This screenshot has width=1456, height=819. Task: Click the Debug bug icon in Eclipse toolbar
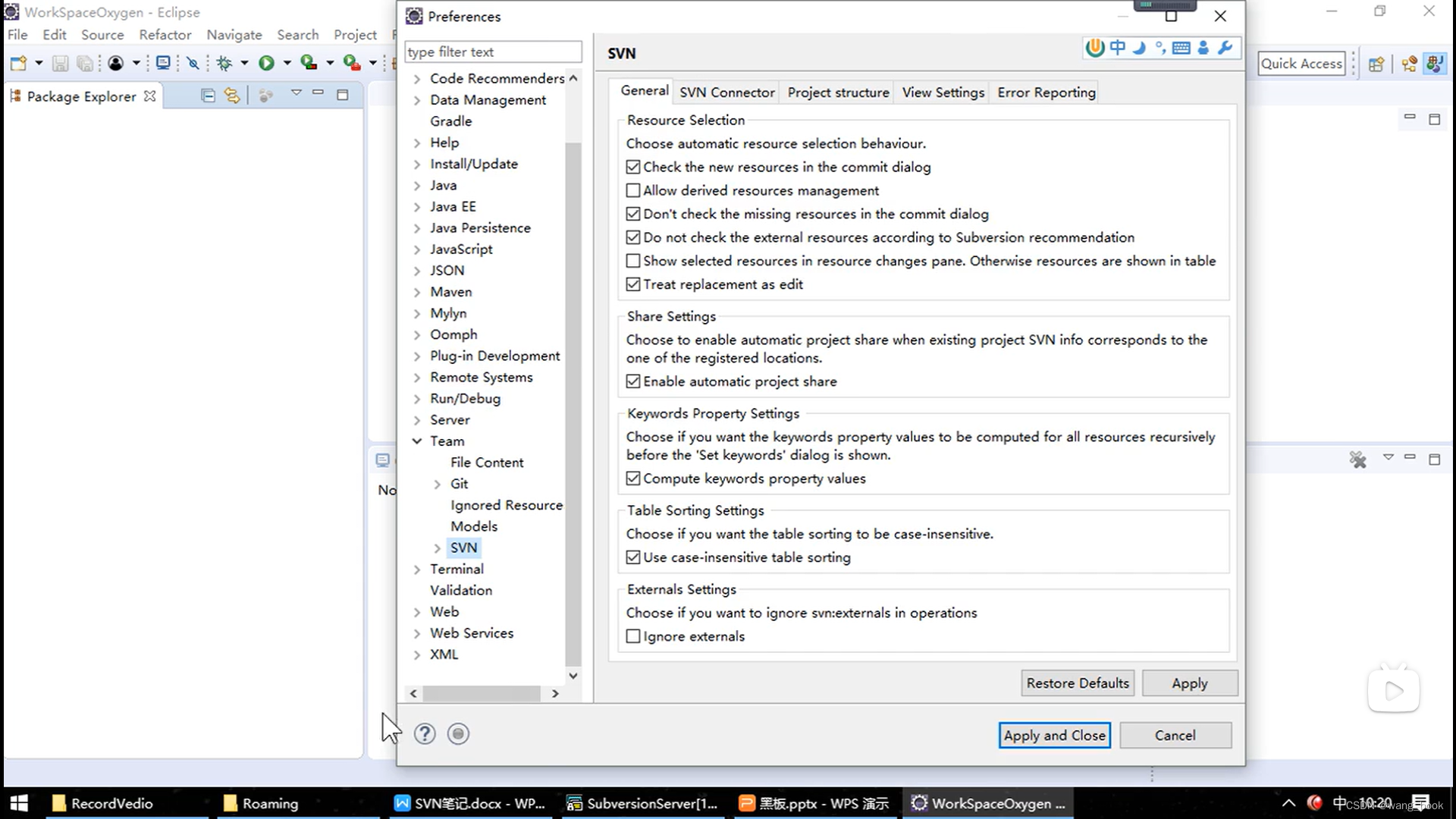click(224, 64)
